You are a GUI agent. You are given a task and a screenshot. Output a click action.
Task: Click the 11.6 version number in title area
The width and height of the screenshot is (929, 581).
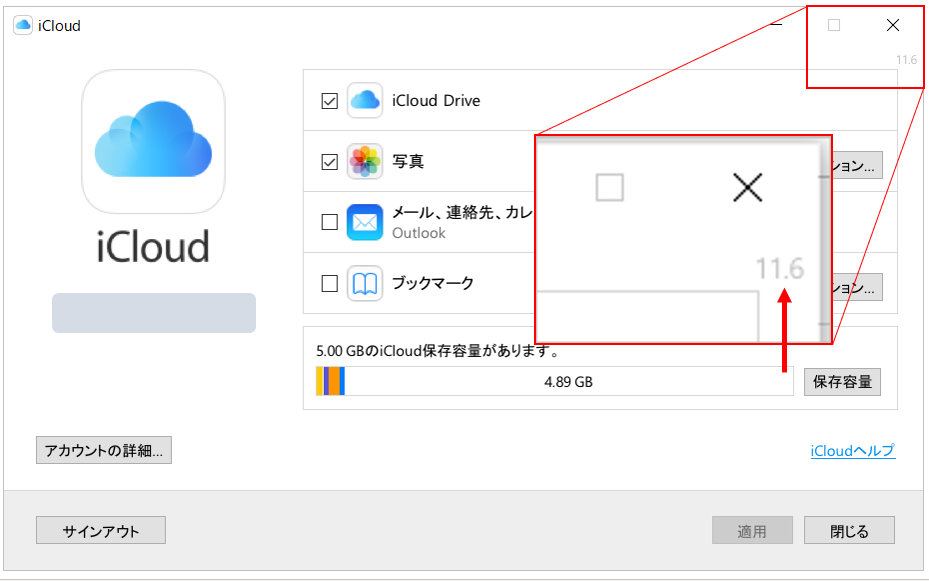[906, 60]
